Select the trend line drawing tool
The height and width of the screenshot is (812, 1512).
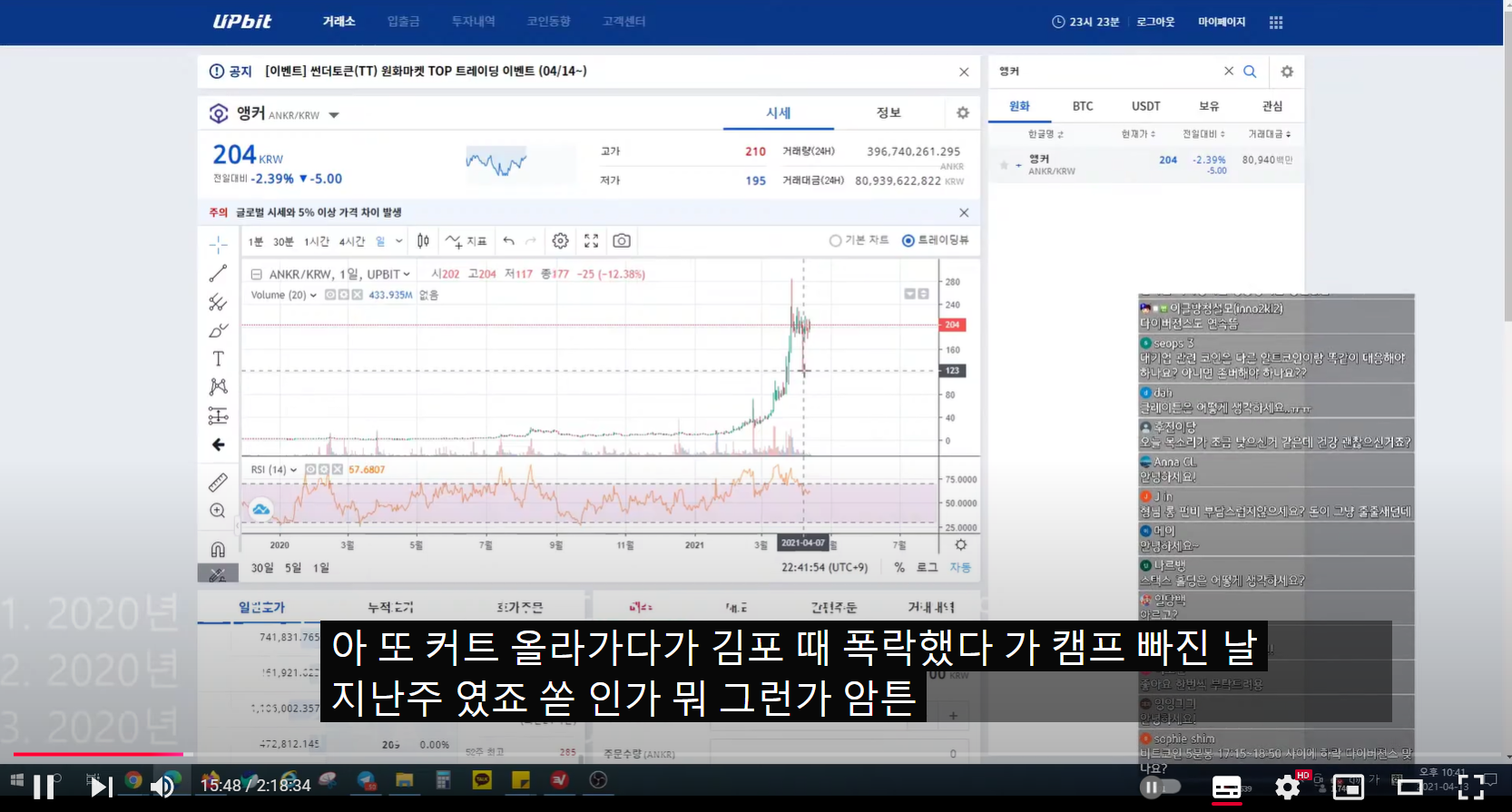pyautogui.click(x=218, y=273)
